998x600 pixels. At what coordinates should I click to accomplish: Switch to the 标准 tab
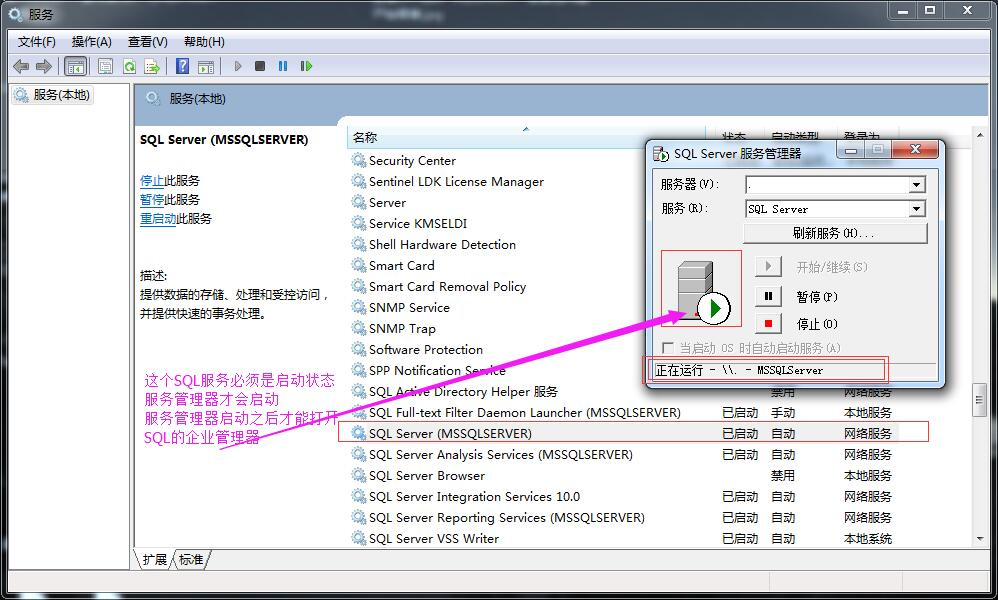coord(191,559)
